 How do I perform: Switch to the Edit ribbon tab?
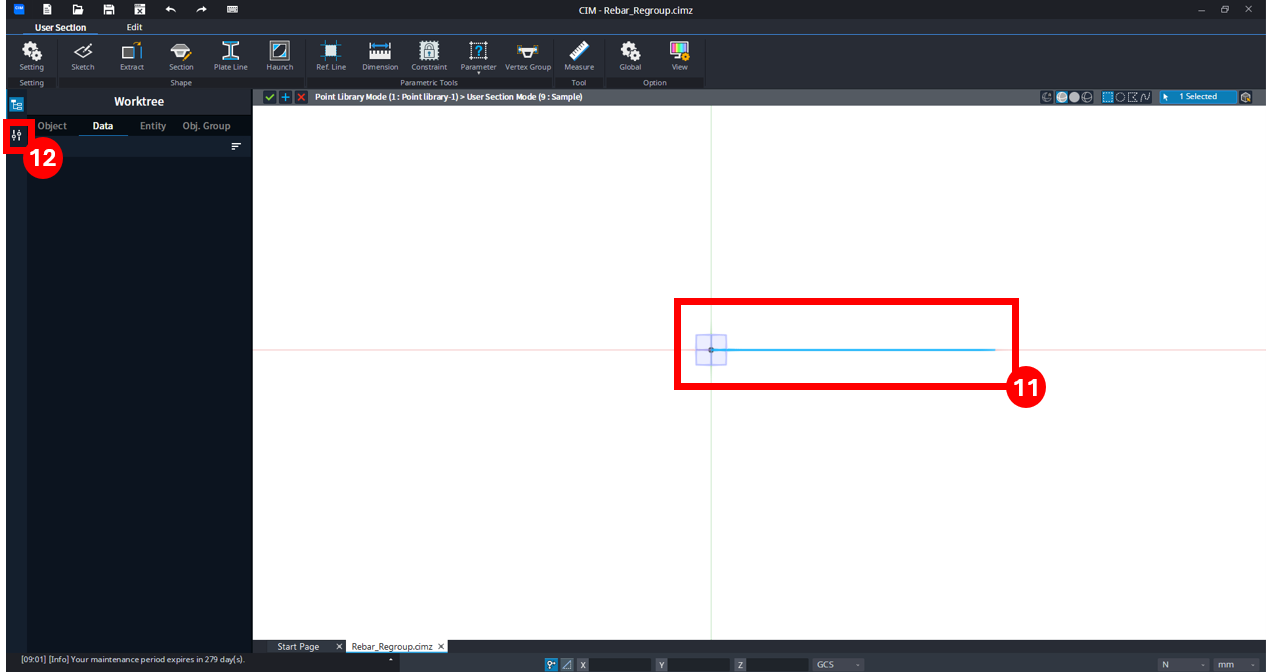coord(134,27)
